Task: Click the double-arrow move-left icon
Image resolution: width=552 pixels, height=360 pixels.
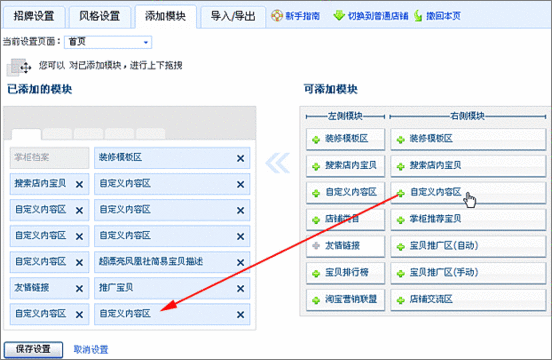Action: click(277, 163)
